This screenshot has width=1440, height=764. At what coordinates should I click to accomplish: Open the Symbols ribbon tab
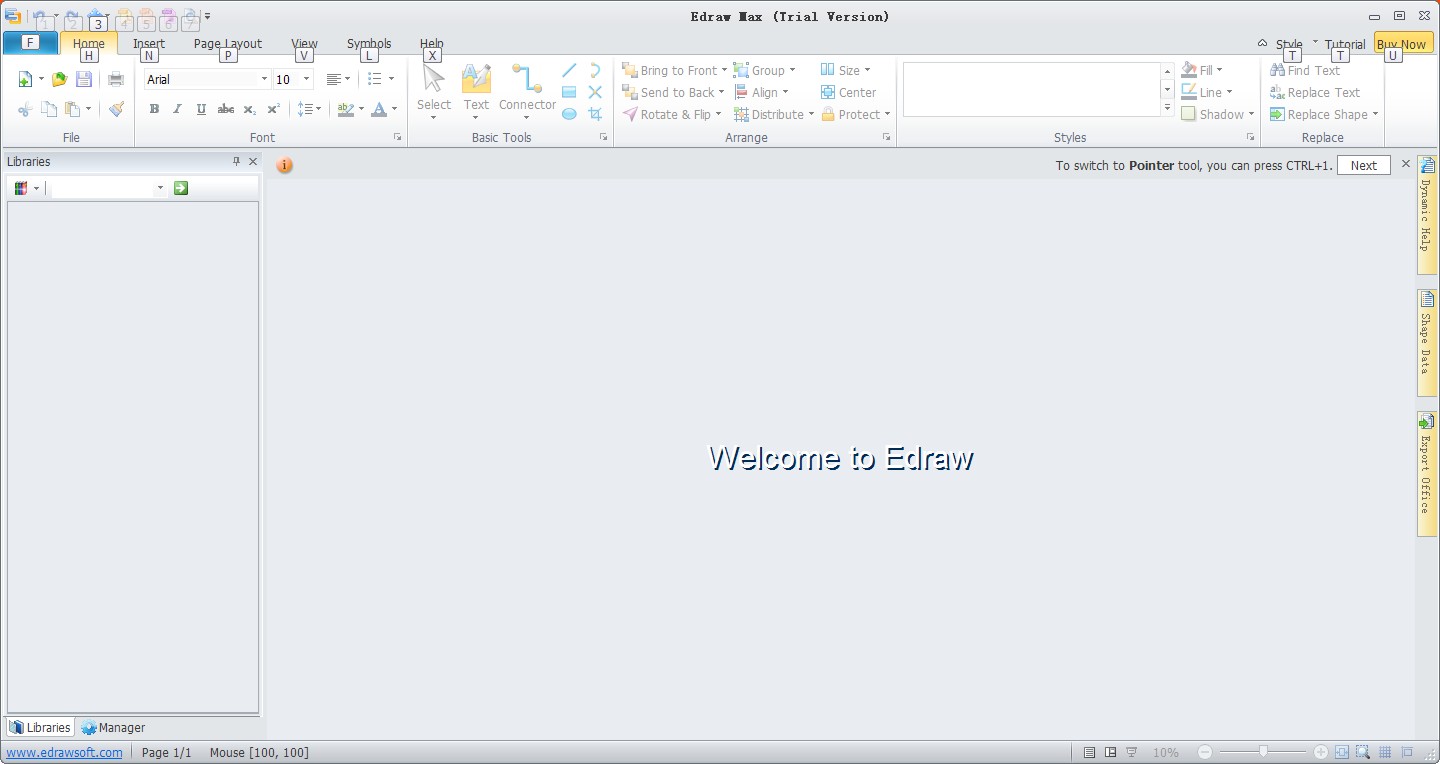(x=369, y=43)
